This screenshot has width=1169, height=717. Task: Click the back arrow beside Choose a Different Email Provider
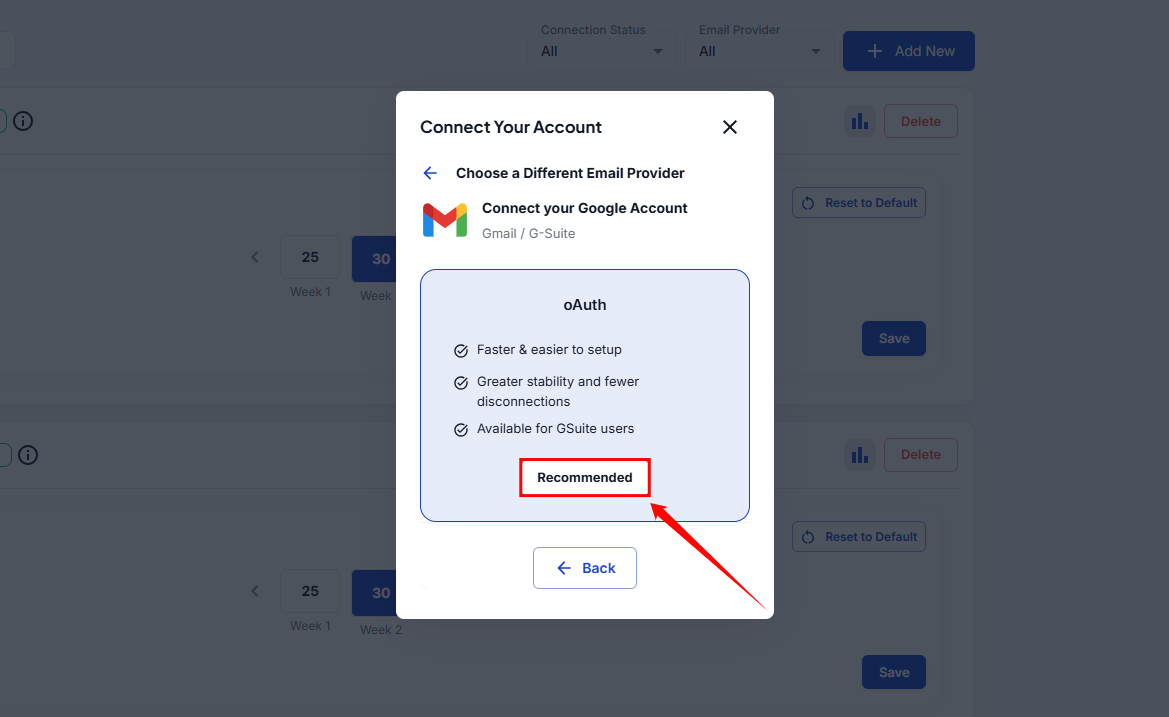(430, 173)
